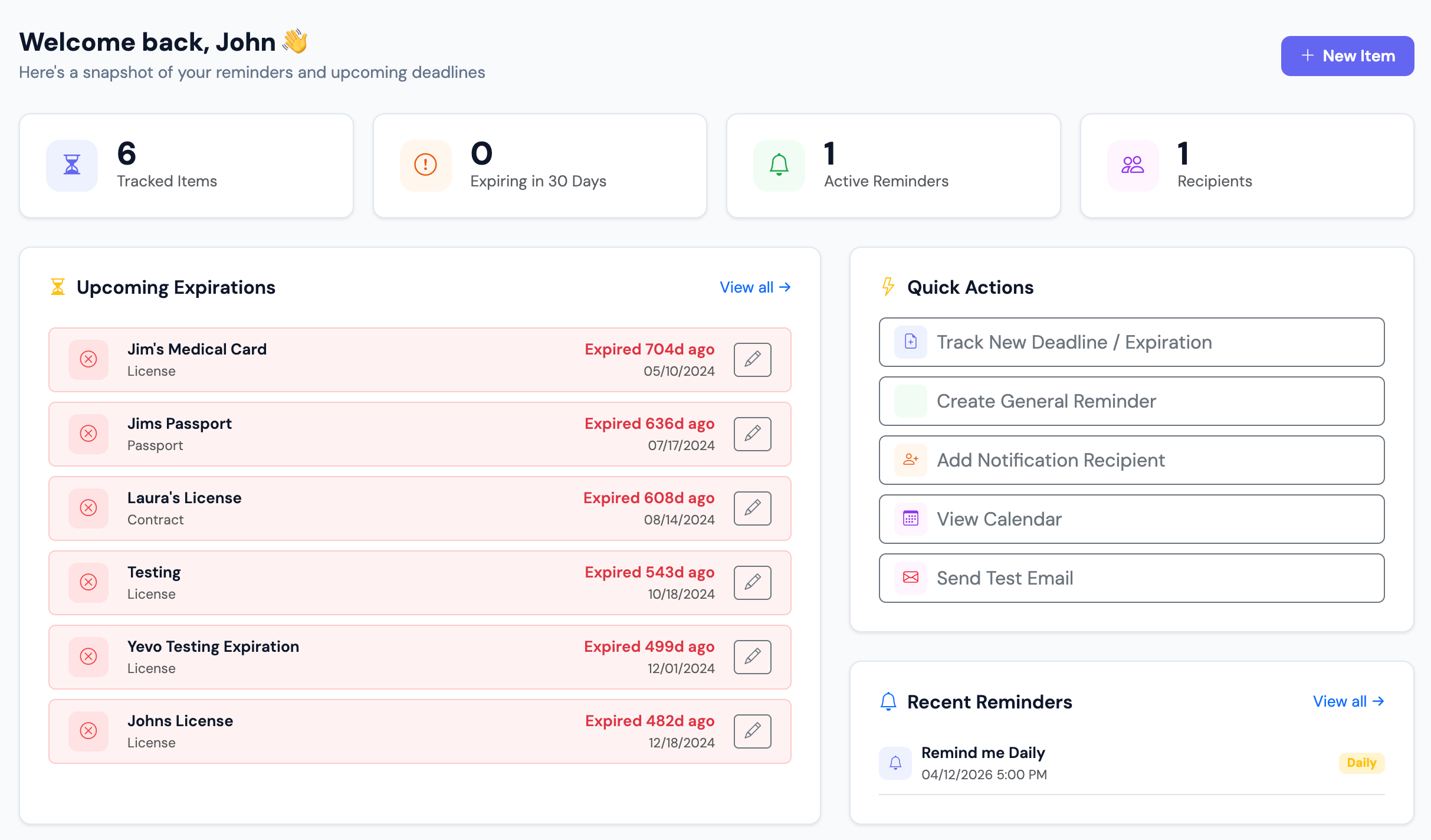The image size is (1431, 840).
Task: Click the Tracked Items label
Action: click(167, 181)
